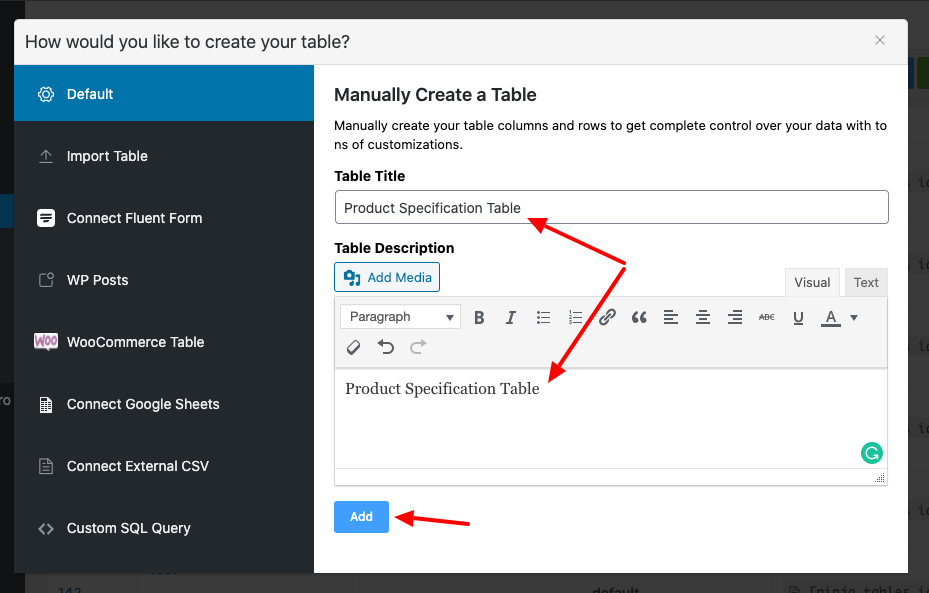The image size is (929, 593).
Task: Choose the Connect Google Sheets option
Action: [143, 404]
